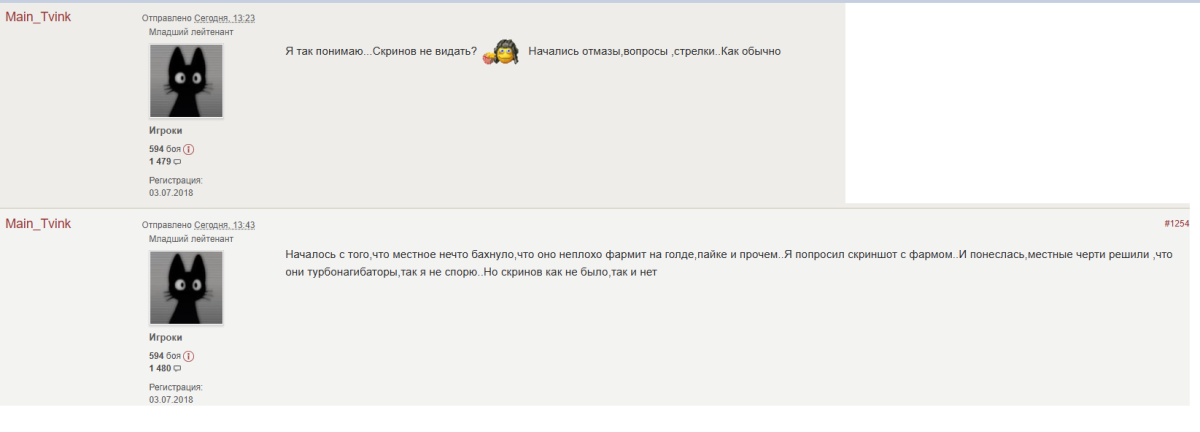Click the popcorn smiley emoji in the first post
The width and height of the screenshot is (1200, 432).
coord(501,52)
